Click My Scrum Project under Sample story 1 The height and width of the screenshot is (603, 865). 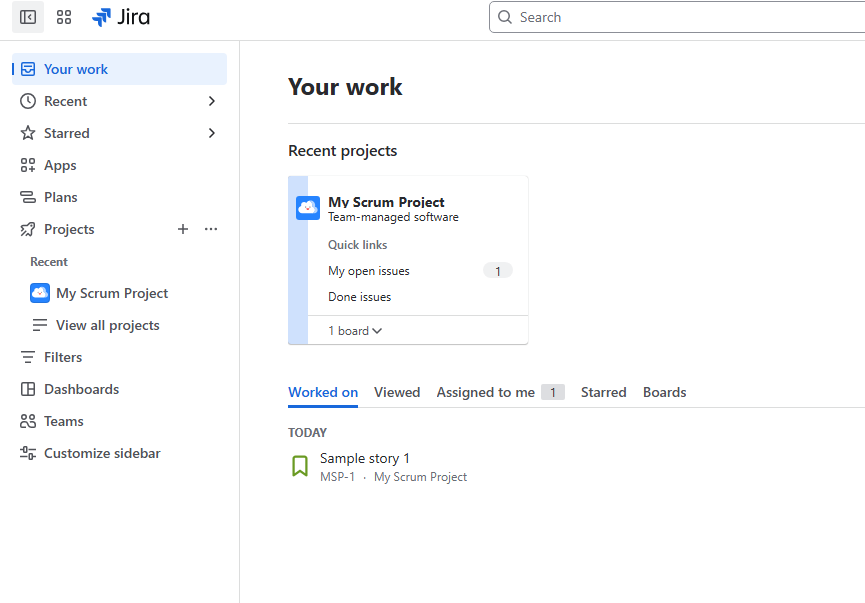420,477
